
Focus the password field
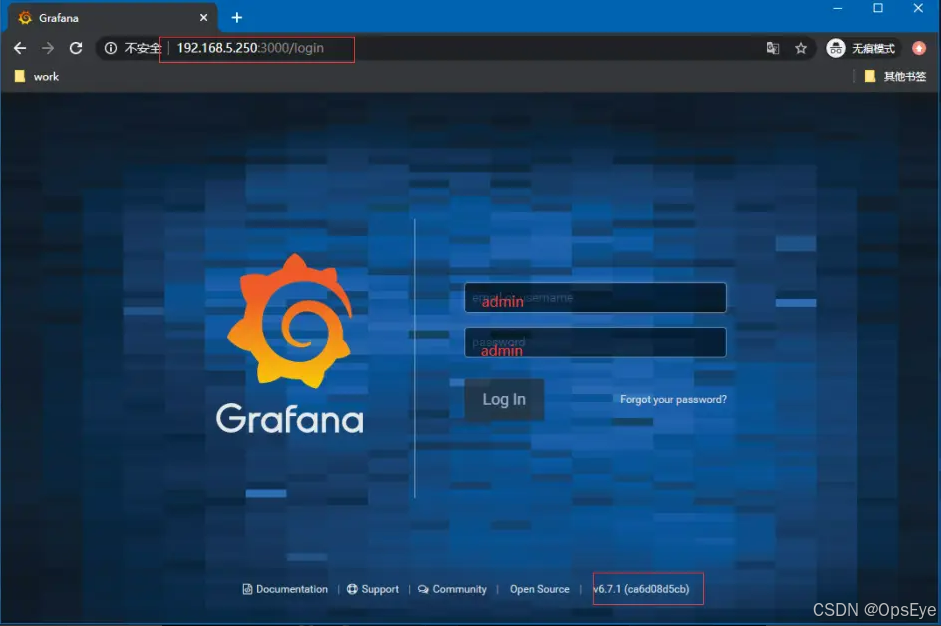pyautogui.click(x=595, y=342)
